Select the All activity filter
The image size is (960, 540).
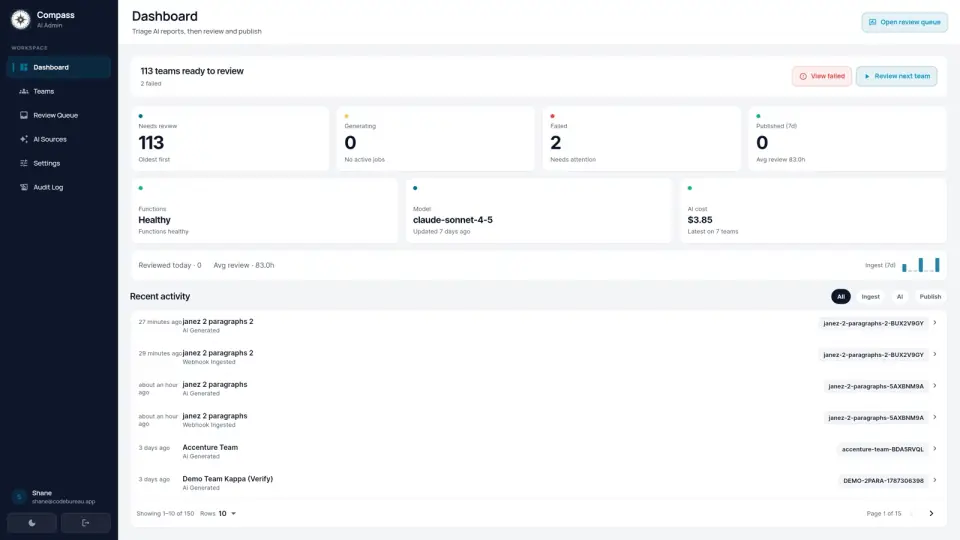(841, 296)
